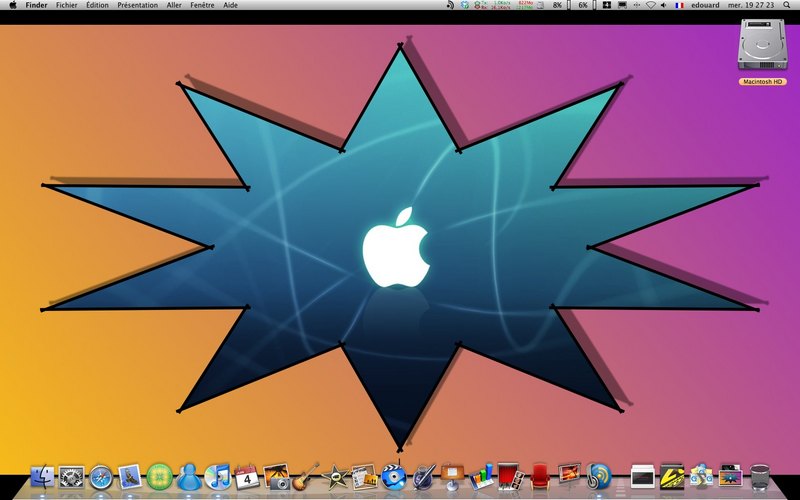Open the Fichier menu

point(66,5)
